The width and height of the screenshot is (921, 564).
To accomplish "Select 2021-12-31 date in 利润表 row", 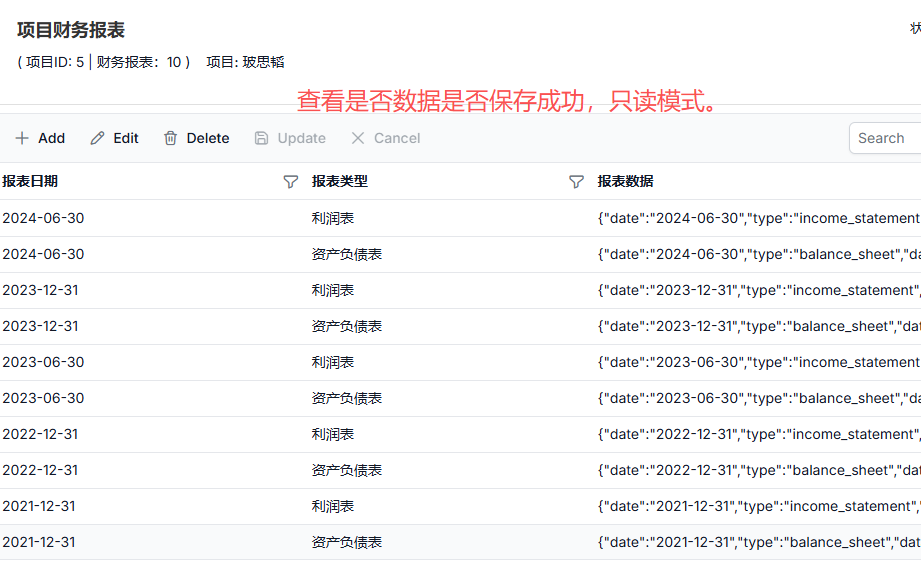I will click(x=39, y=506).
